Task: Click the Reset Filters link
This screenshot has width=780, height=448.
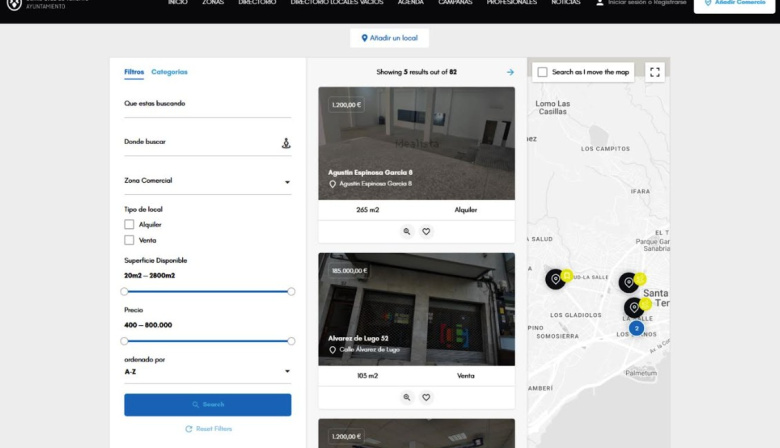Action: coord(208,429)
